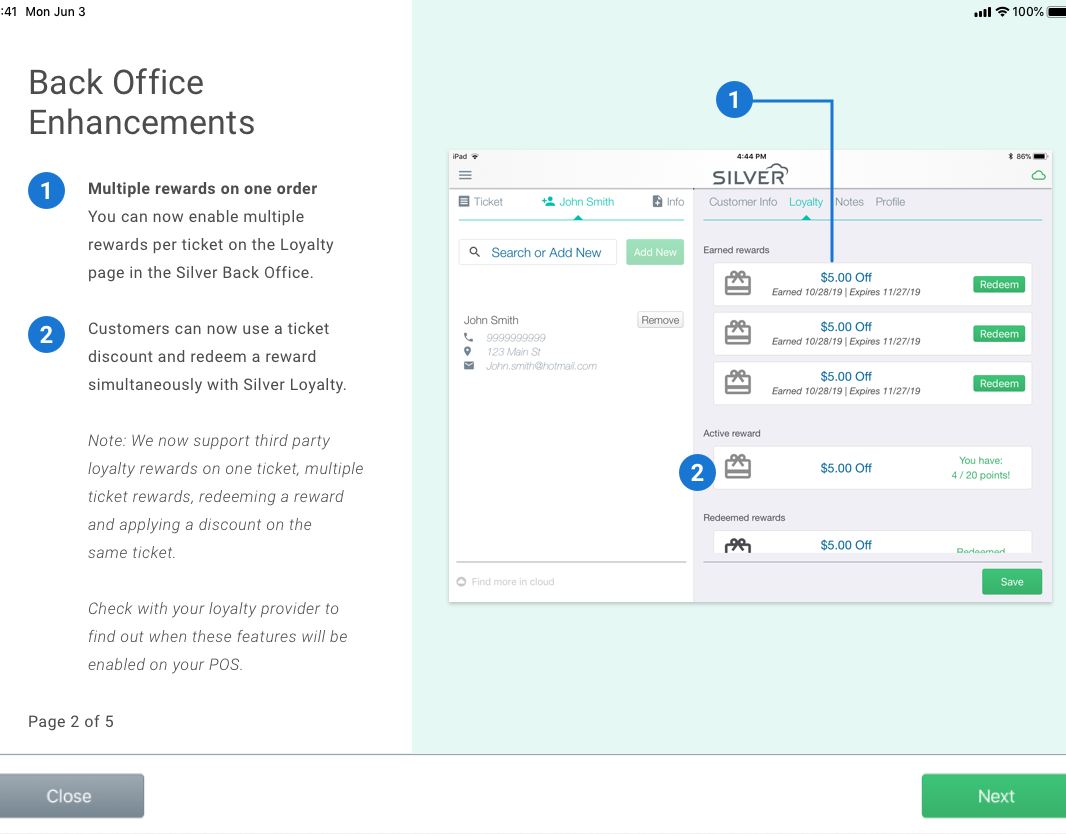
Task: Click the "123 Main St" address
Action: 513,351
